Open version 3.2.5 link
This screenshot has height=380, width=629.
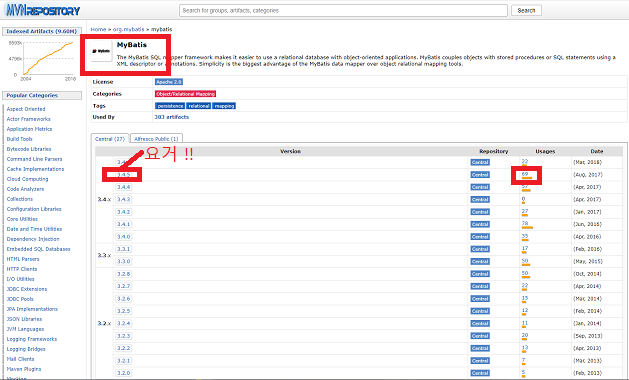click(x=124, y=311)
